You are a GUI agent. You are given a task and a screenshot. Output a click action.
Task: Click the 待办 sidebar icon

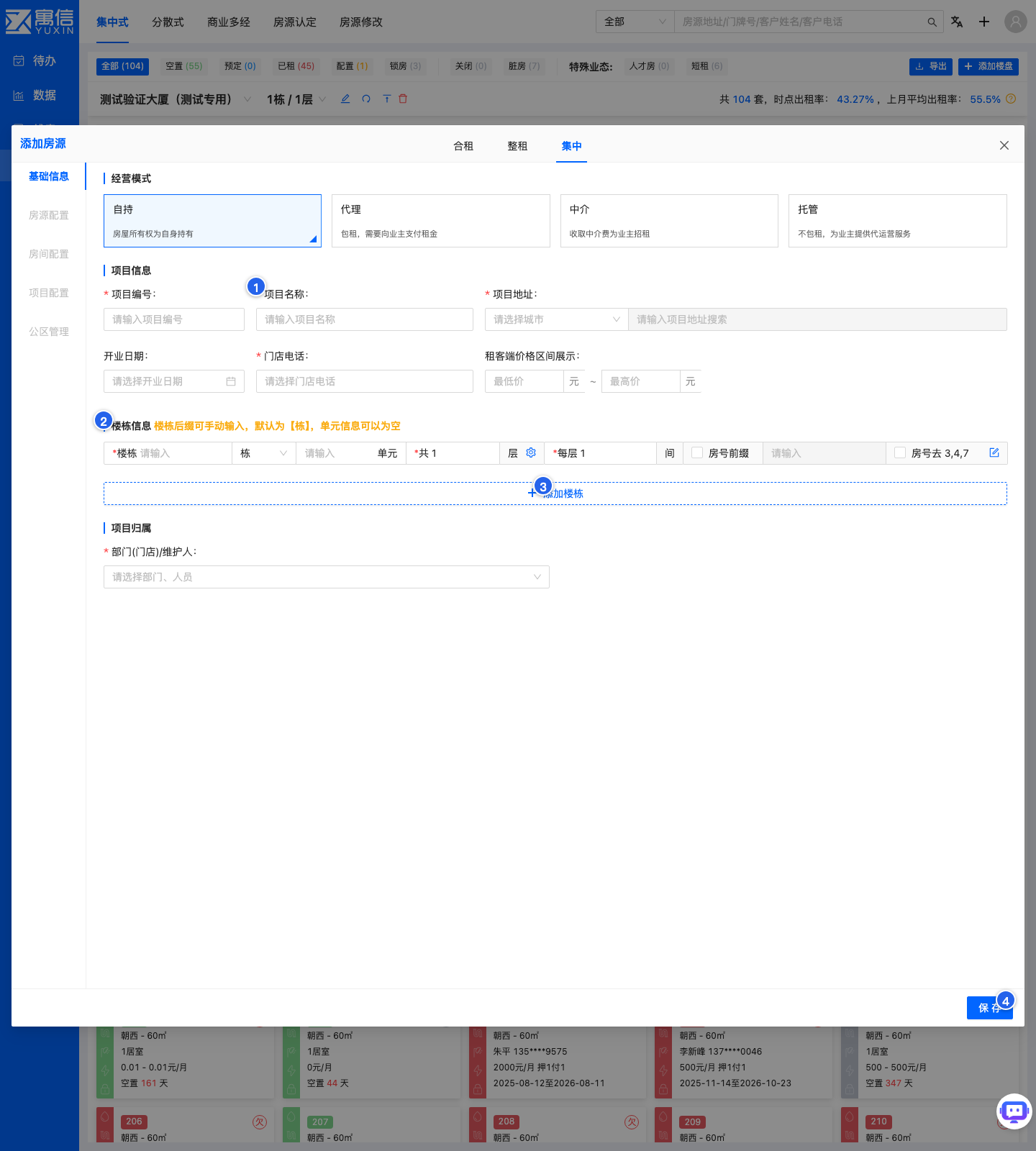point(19,61)
